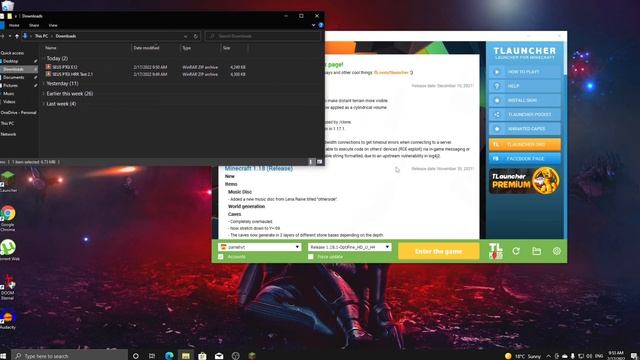Open the Share tab in File Explorer
Image resolution: width=640 pixels, height=360 pixels.
pyautogui.click(x=34, y=25)
